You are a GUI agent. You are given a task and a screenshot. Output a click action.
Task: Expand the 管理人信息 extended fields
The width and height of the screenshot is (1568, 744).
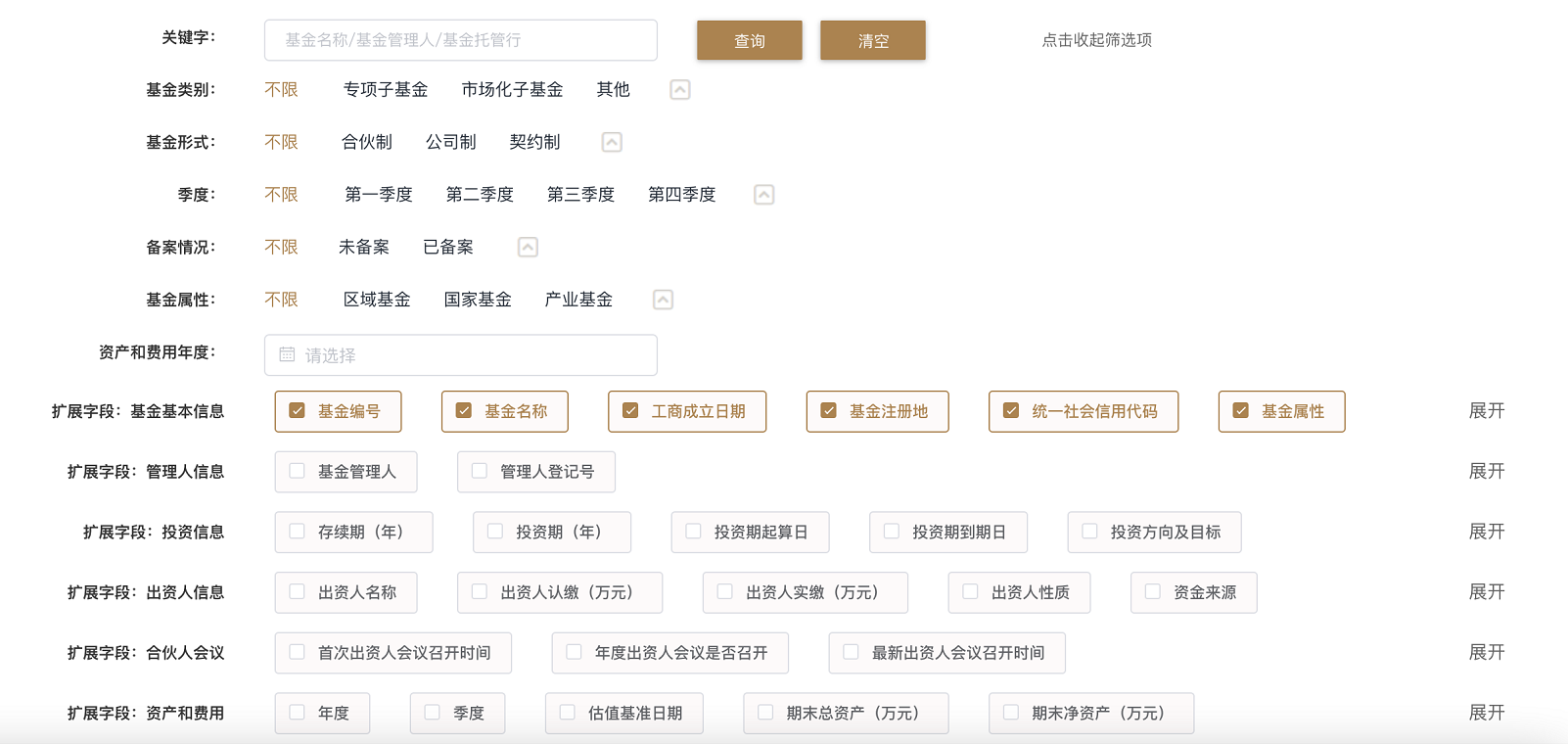[1487, 471]
